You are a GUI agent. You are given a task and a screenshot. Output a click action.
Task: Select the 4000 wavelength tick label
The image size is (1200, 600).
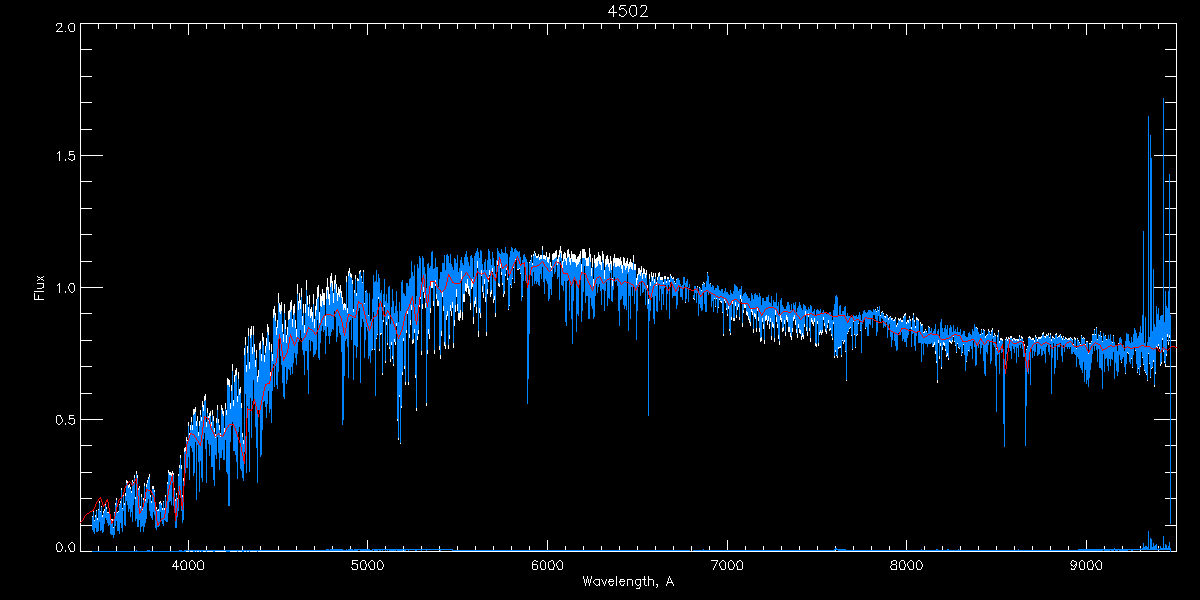click(188, 565)
